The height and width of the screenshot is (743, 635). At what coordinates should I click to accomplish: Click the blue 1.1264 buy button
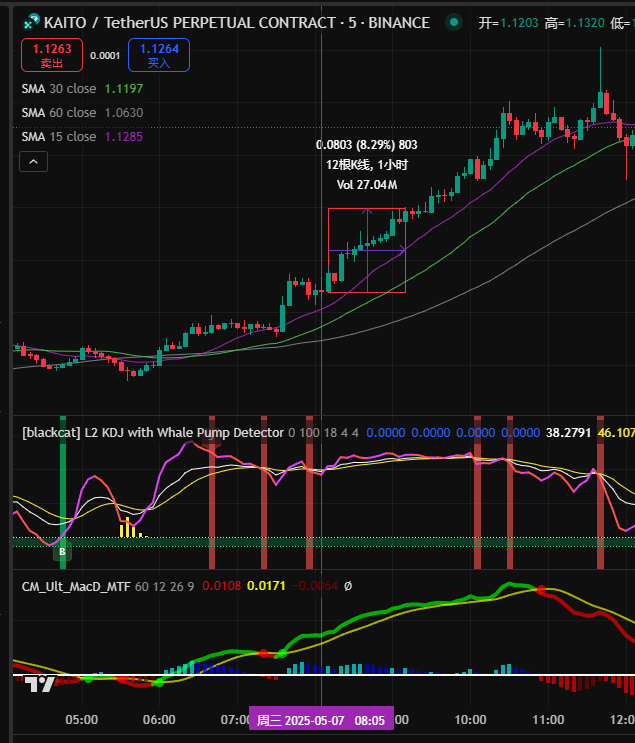pos(159,55)
